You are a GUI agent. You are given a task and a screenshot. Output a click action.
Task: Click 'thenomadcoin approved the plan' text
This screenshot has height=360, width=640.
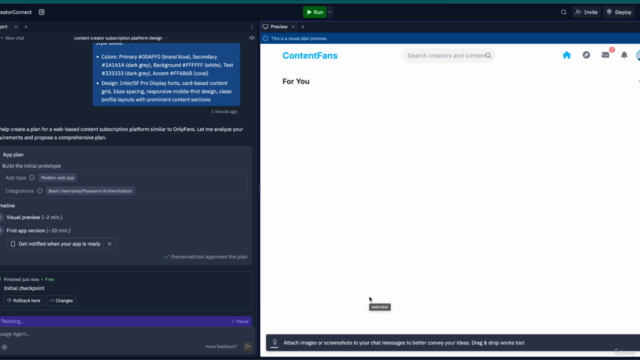click(209, 257)
